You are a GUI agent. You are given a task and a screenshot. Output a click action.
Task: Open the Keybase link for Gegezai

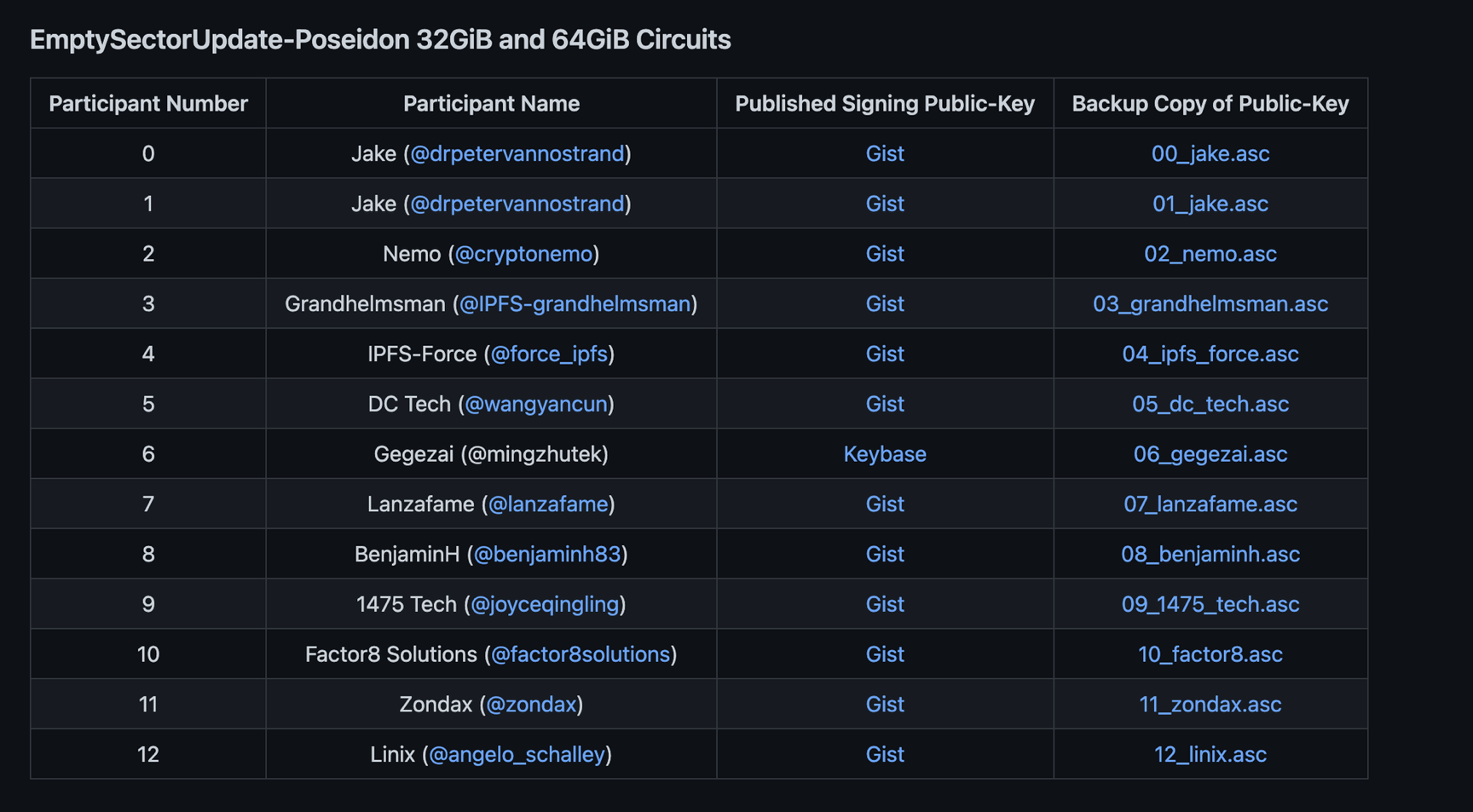tap(884, 454)
